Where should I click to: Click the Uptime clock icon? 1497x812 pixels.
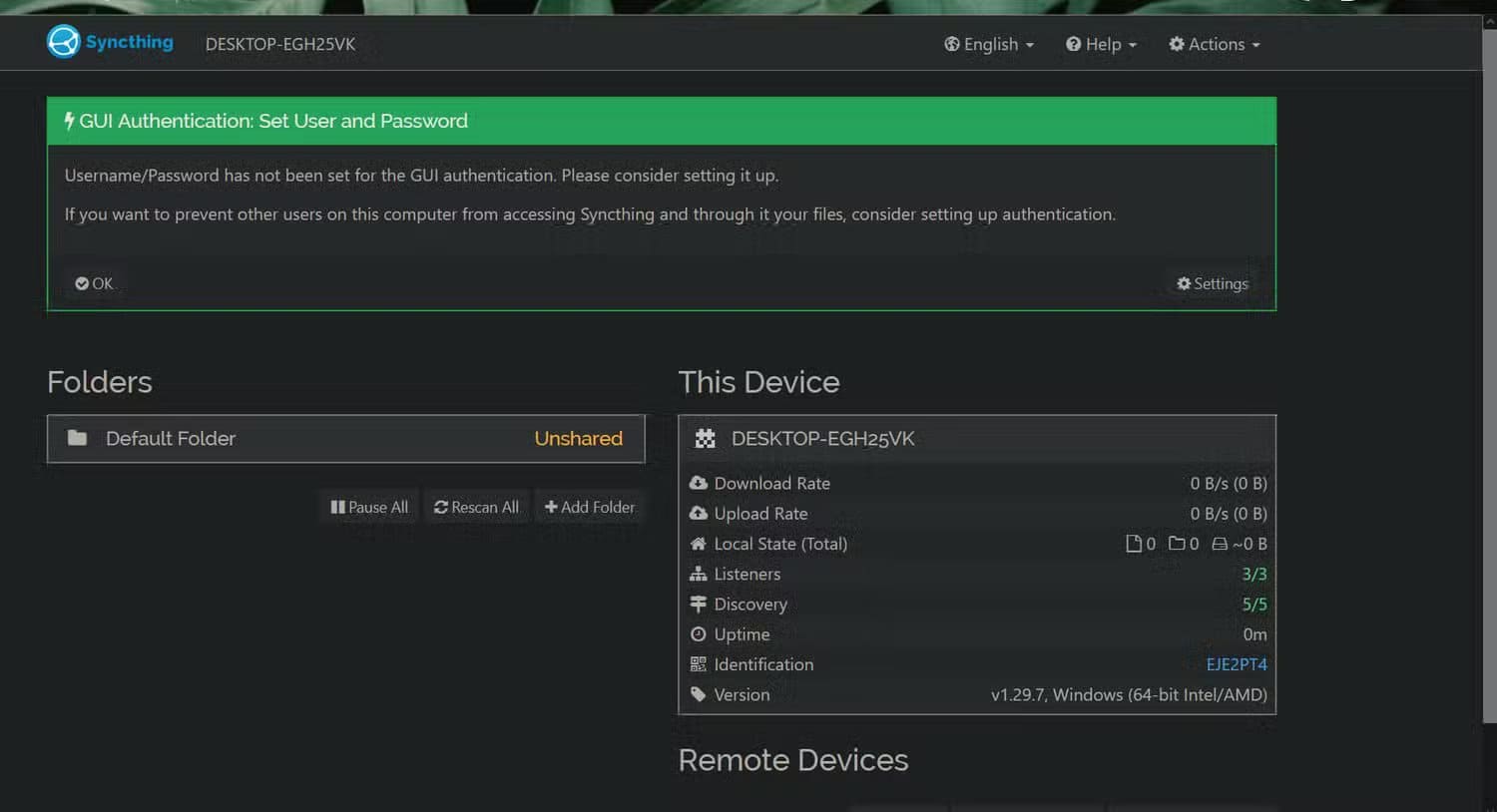(699, 634)
